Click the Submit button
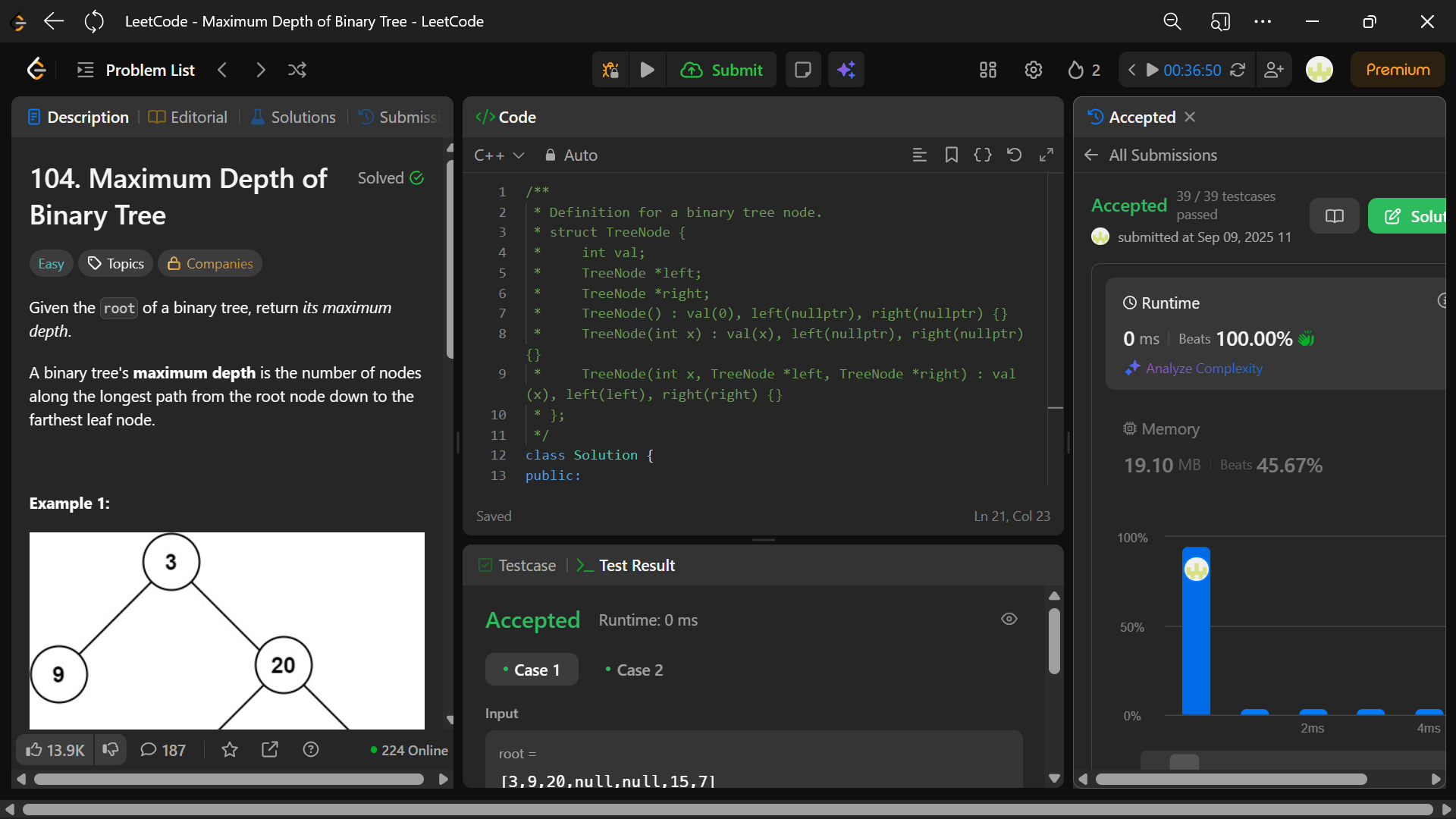This screenshot has height=819, width=1456. click(x=722, y=70)
